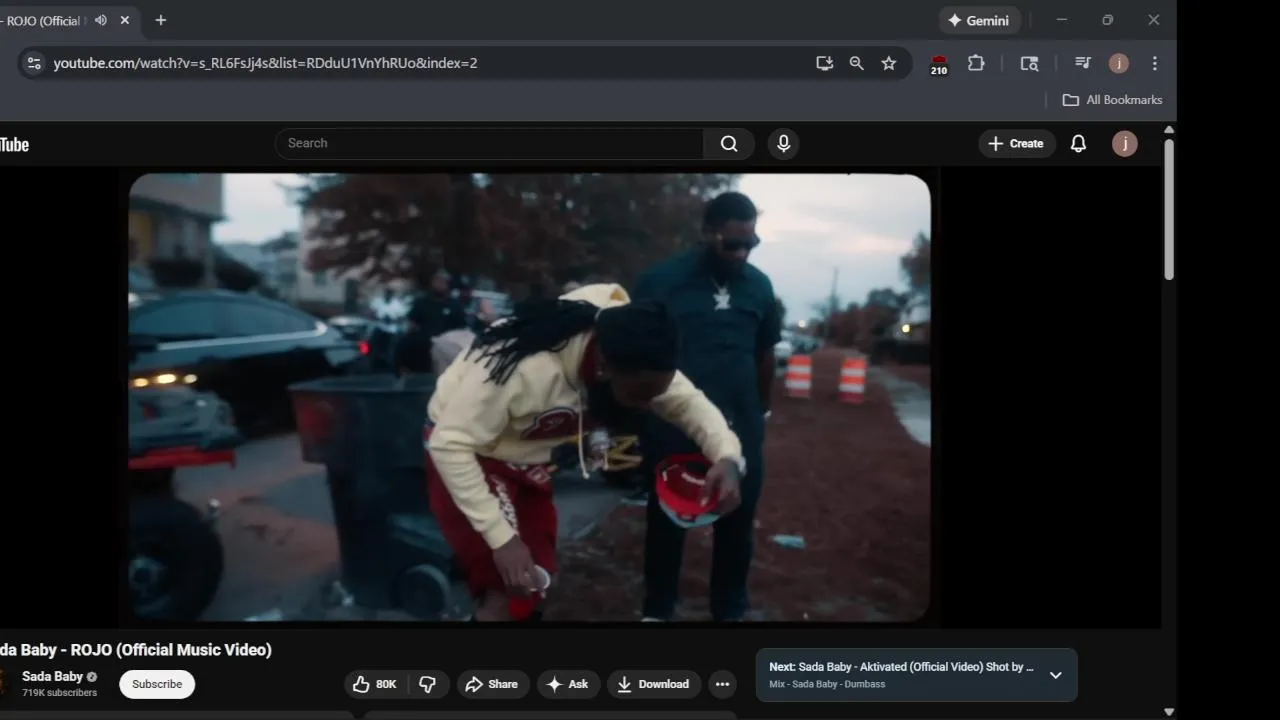The image size is (1280, 720).
Task: Click the scrollbar up arrow
Action: coord(1169,130)
